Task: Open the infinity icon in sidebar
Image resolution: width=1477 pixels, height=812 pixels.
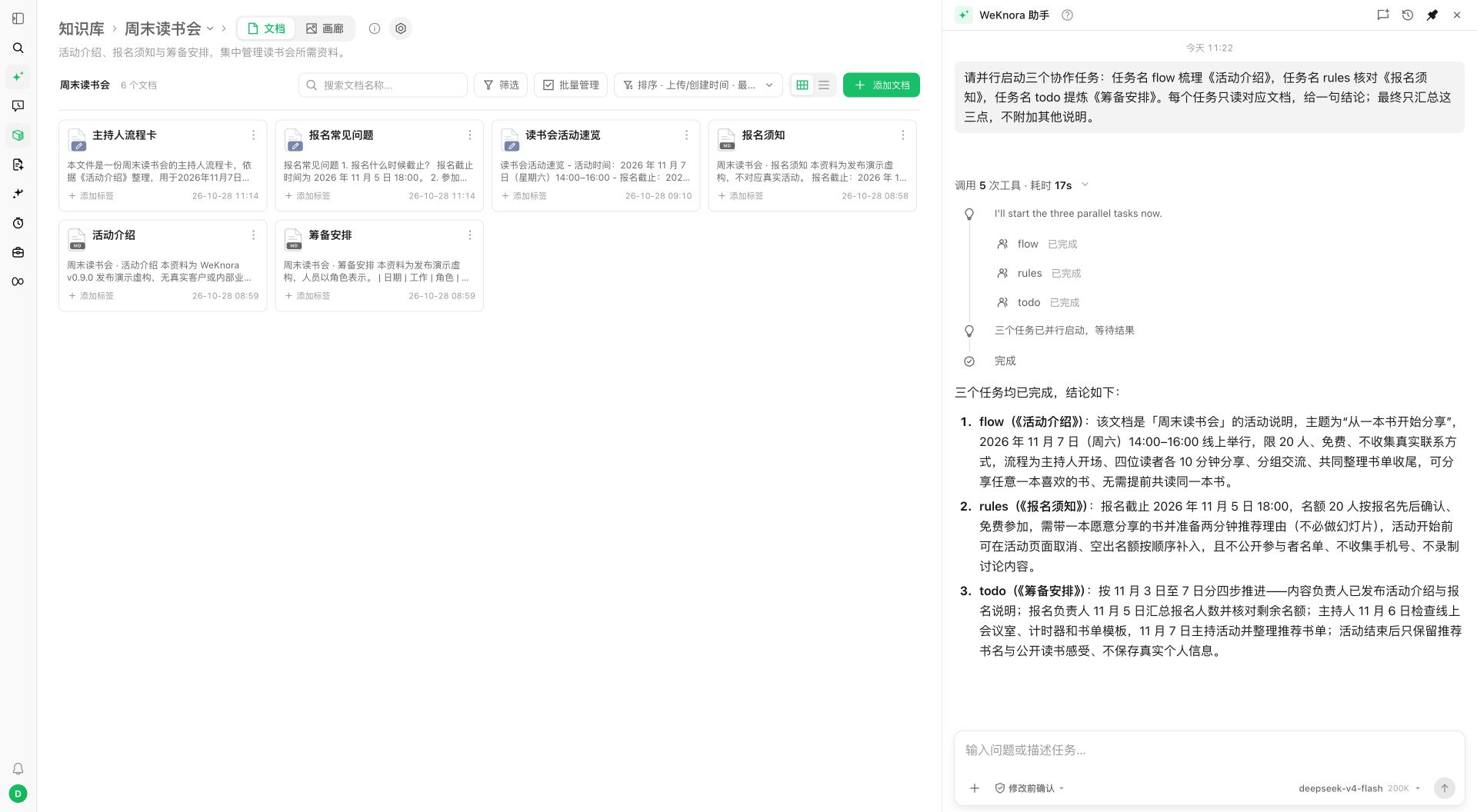Action: point(18,281)
